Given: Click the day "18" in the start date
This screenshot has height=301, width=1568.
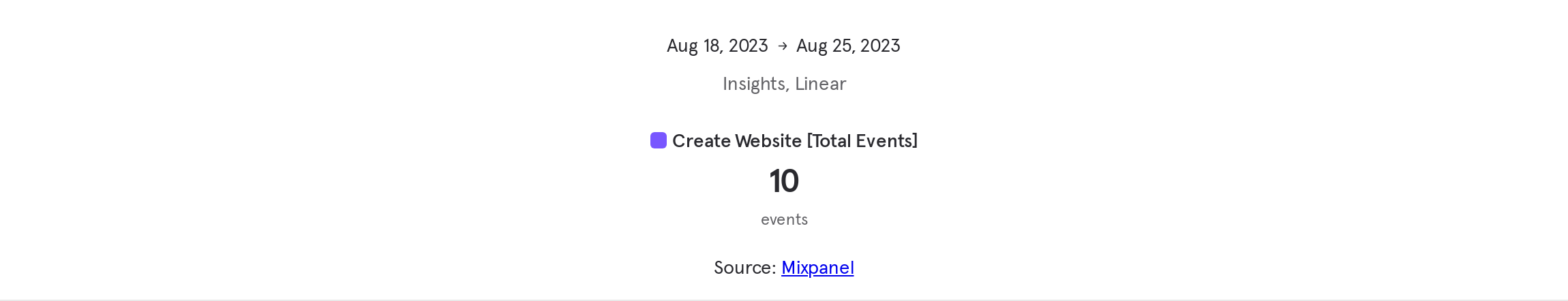Looking at the screenshot, I should [x=713, y=46].
